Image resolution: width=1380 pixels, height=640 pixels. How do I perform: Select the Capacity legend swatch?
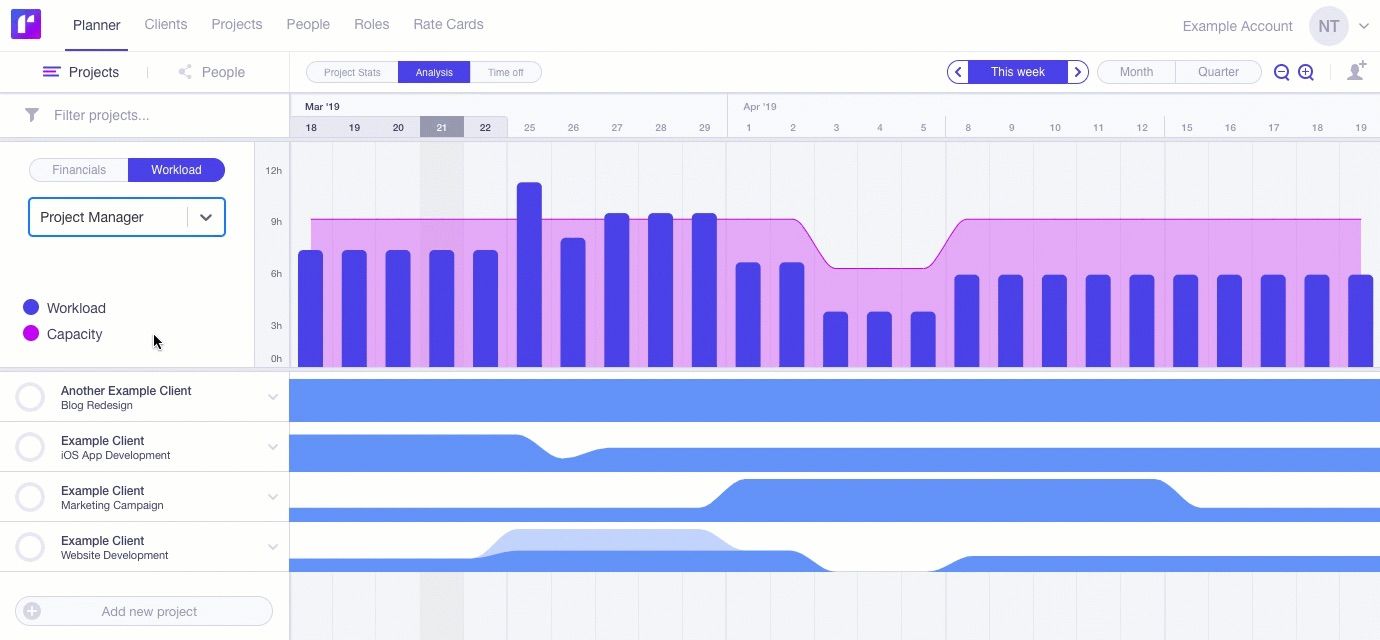[x=31, y=334]
